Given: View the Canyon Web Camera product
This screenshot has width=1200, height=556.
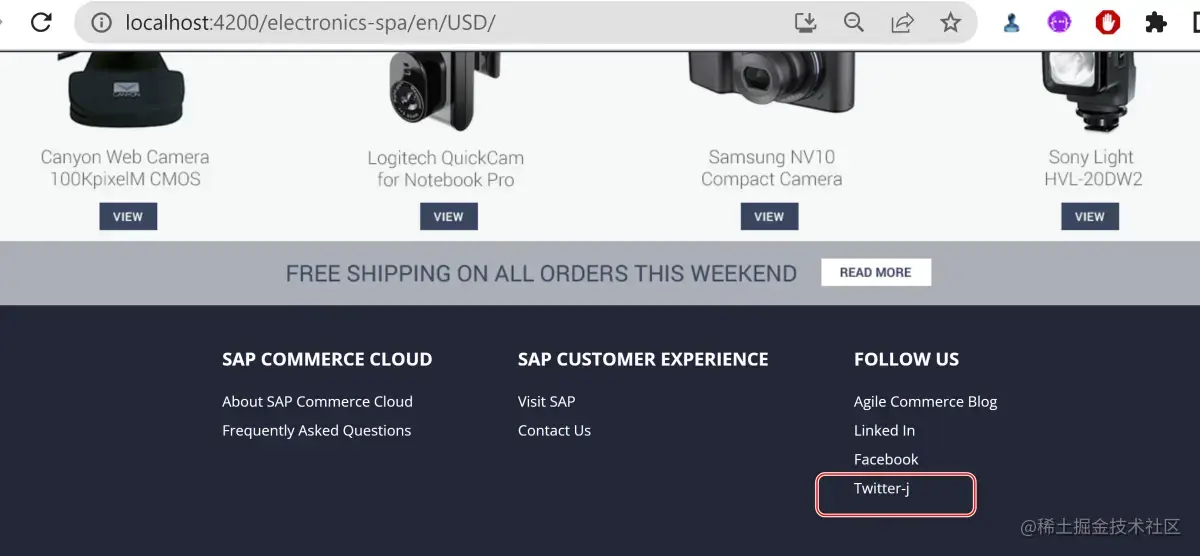Looking at the screenshot, I should pyautogui.click(x=128, y=216).
